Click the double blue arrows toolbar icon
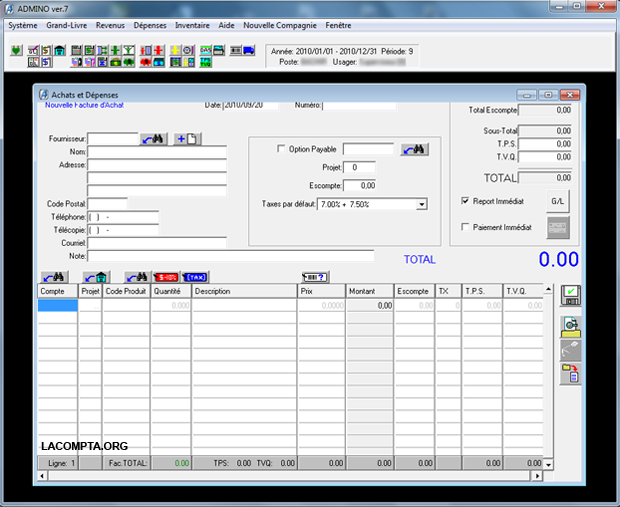 click(102, 50)
